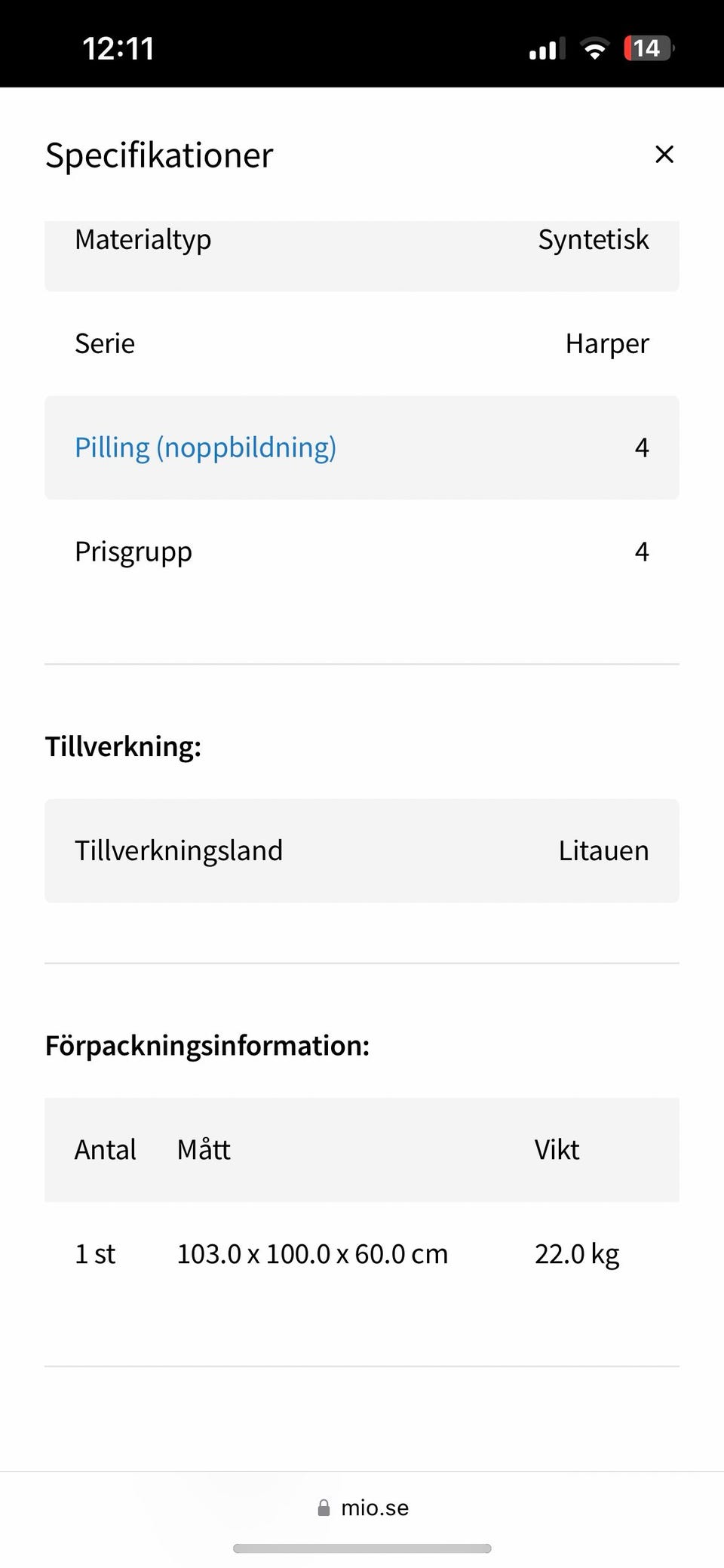Viewport: 724px width, 1568px height.
Task: Tap the battery indicator showing 14
Action: (648, 49)
